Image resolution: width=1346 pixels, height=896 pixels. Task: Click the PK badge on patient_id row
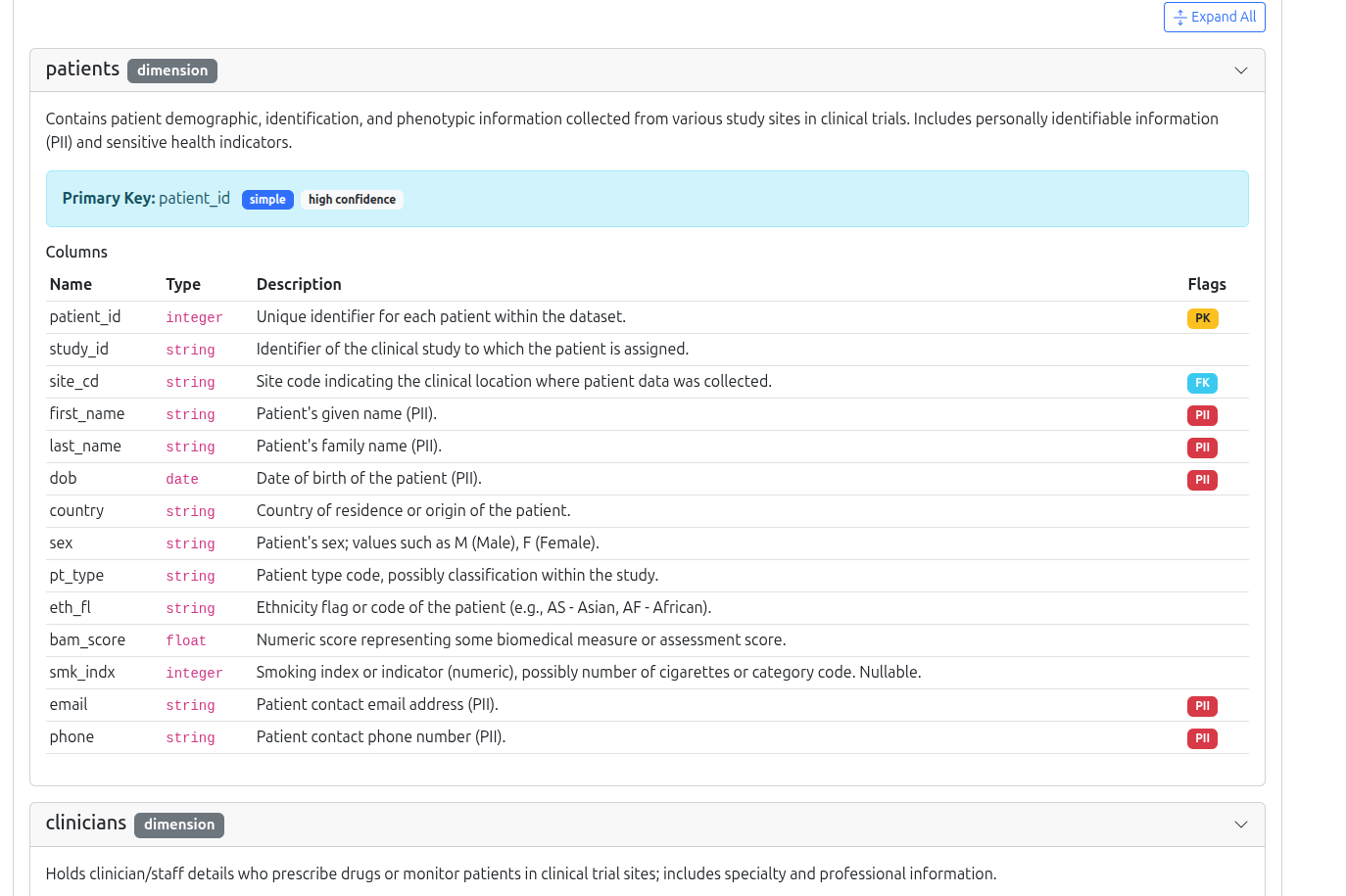[1202, 317]
